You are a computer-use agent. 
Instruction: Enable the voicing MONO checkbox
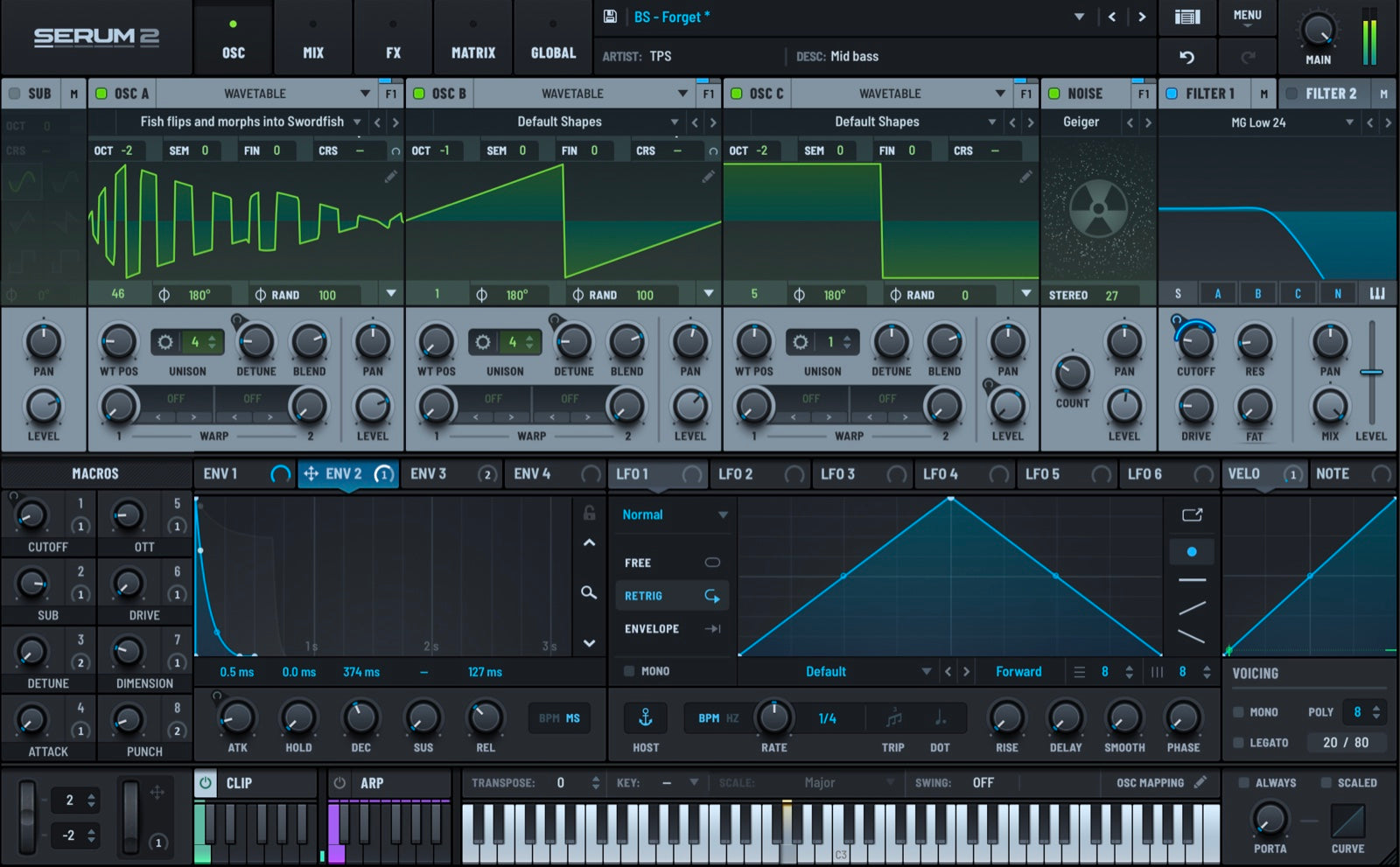tap(1239, 712)
